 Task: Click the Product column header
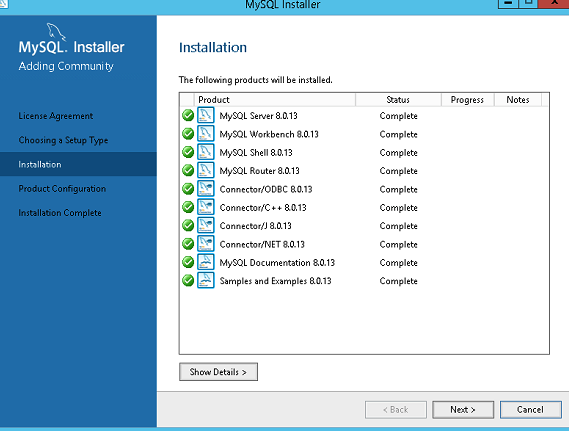pyautogui.click(x=275, y=100)
